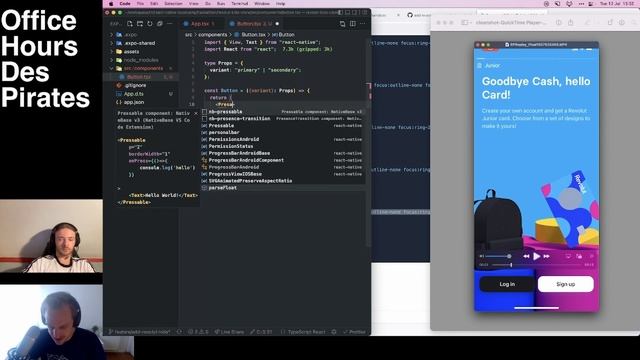Open QuickTime share and playback speed menu
The height and width of the screenshot is (360, 640).
591,256
